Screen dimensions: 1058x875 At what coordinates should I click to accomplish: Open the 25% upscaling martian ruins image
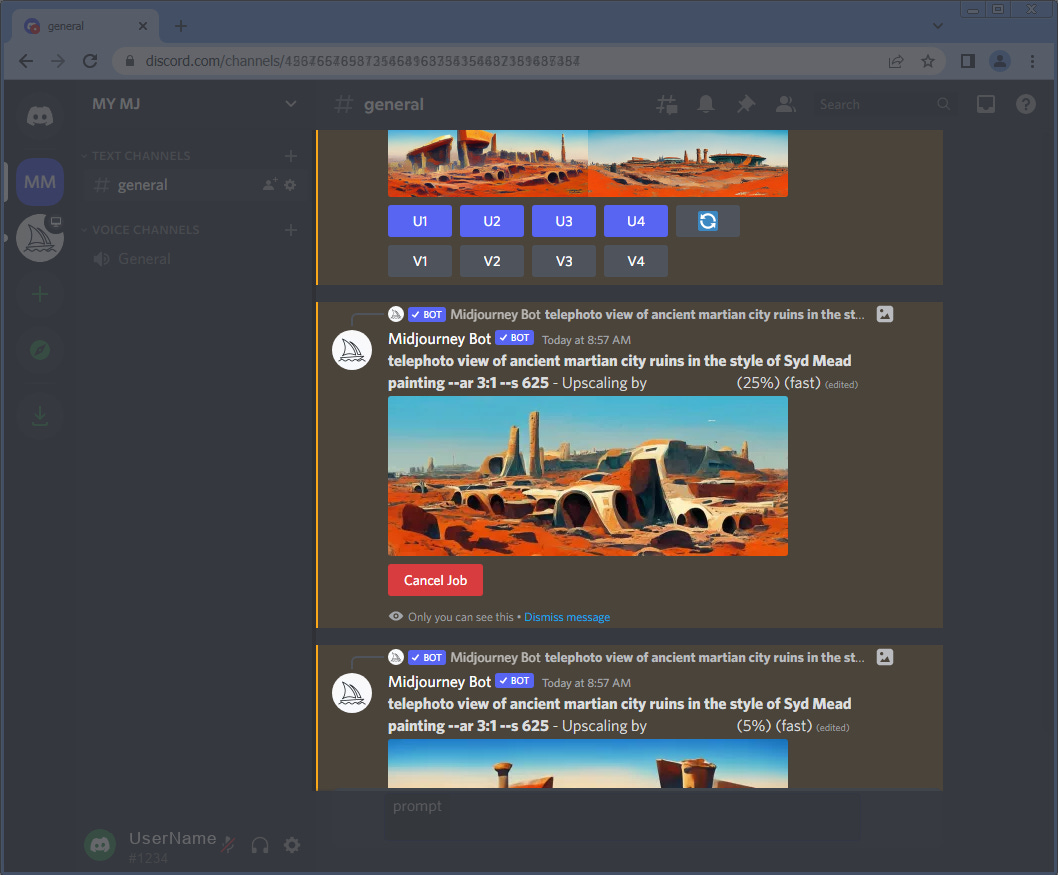(588, 476)
